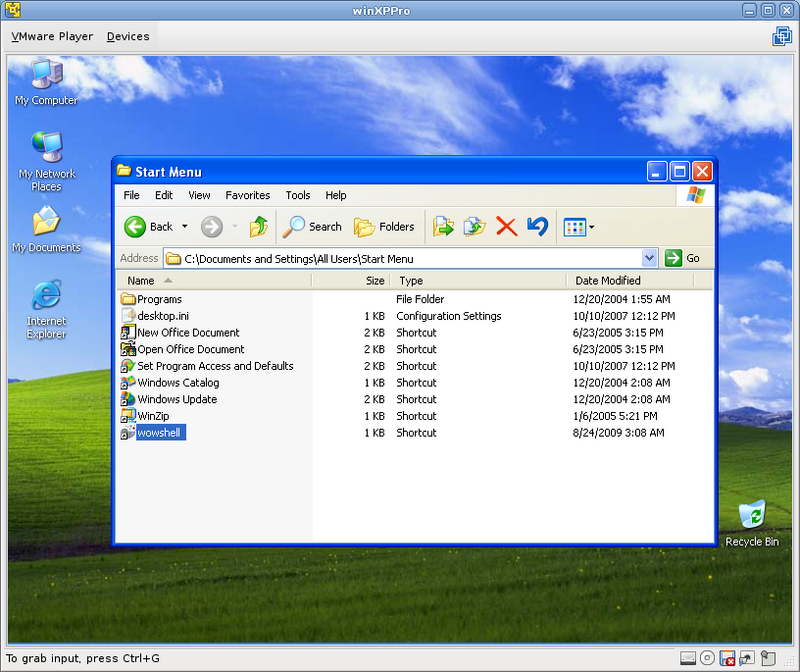800x672 pixels.
Task: Select the Internet Explorer desktop icon
Action: [x=46, y=309]
